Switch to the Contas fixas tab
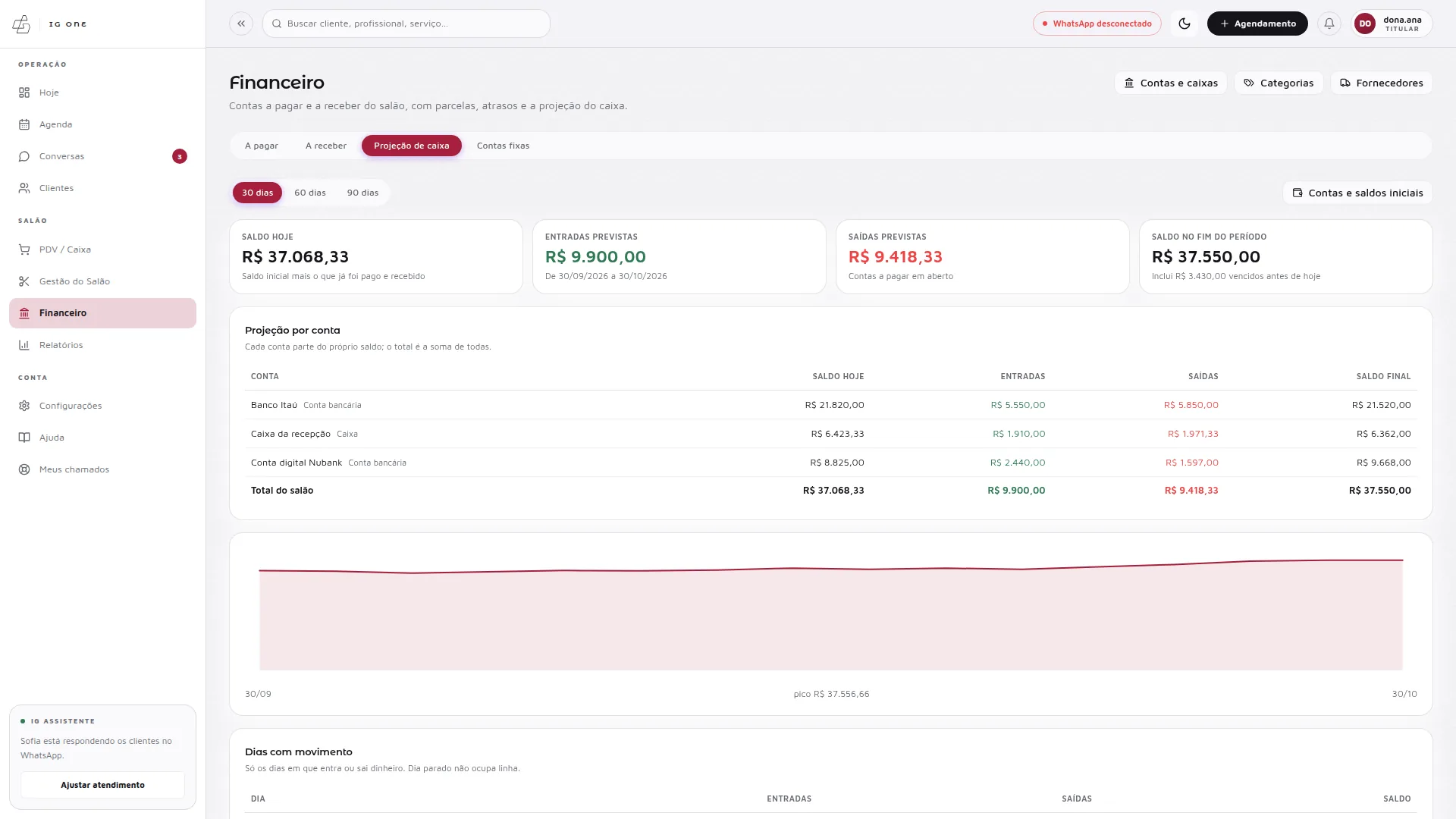This screenshot has width=1456, height=819. tap(504, 146)
